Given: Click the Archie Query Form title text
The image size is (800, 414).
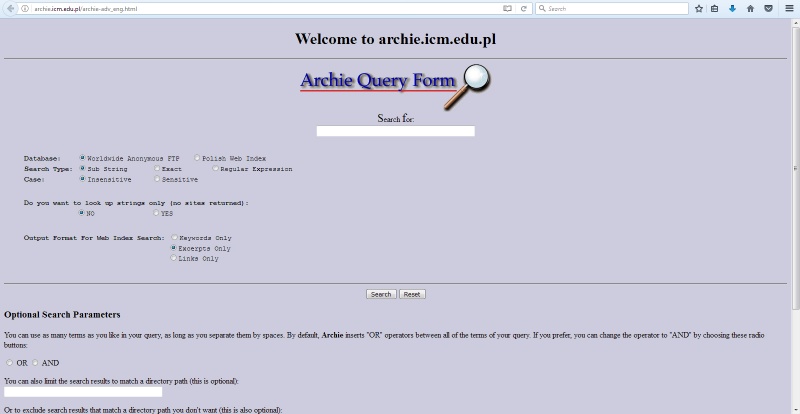Looking at the screenshot, I should tap(378, 81).
